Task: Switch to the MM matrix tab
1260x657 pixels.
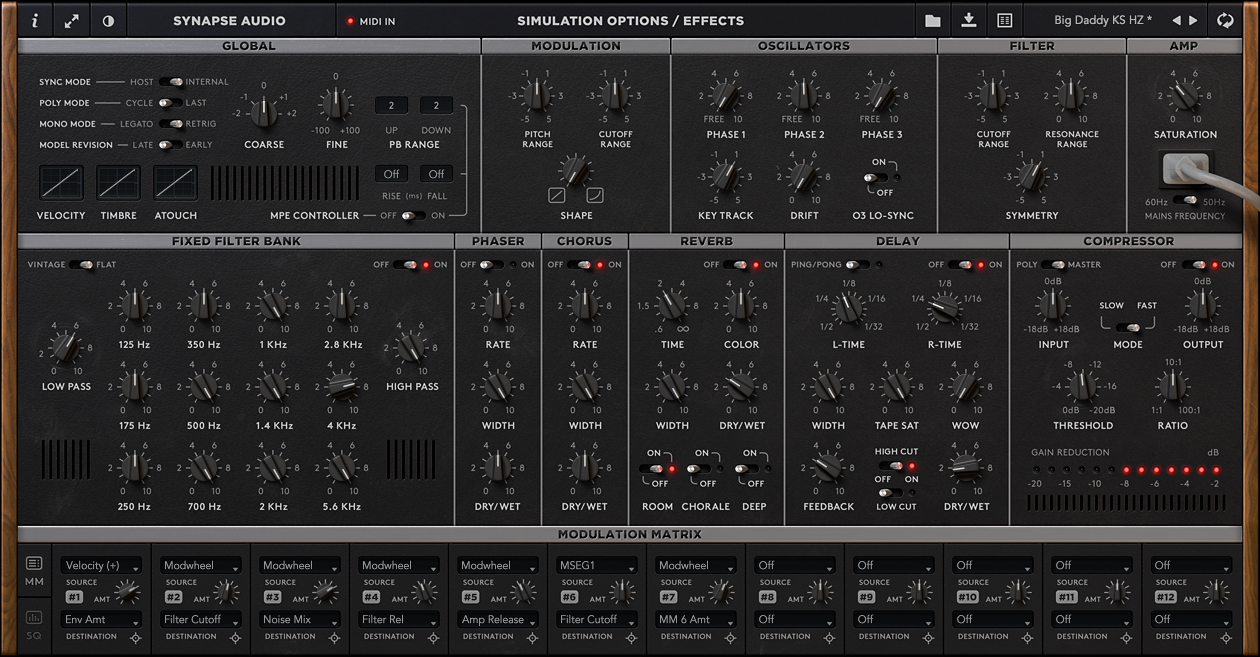Action: click(34, 572)
